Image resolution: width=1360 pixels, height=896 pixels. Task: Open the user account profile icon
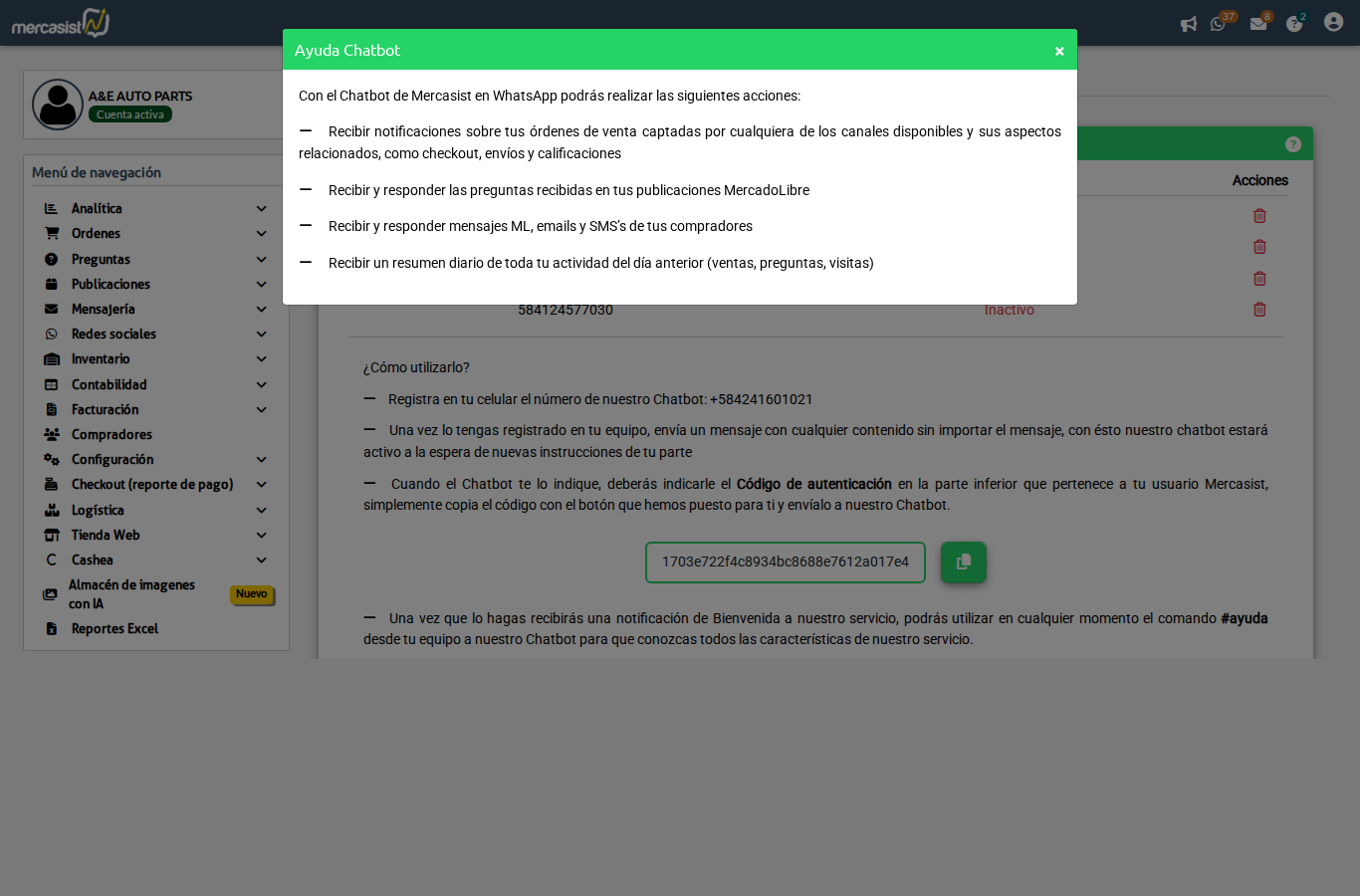[x=1333, y=21]
